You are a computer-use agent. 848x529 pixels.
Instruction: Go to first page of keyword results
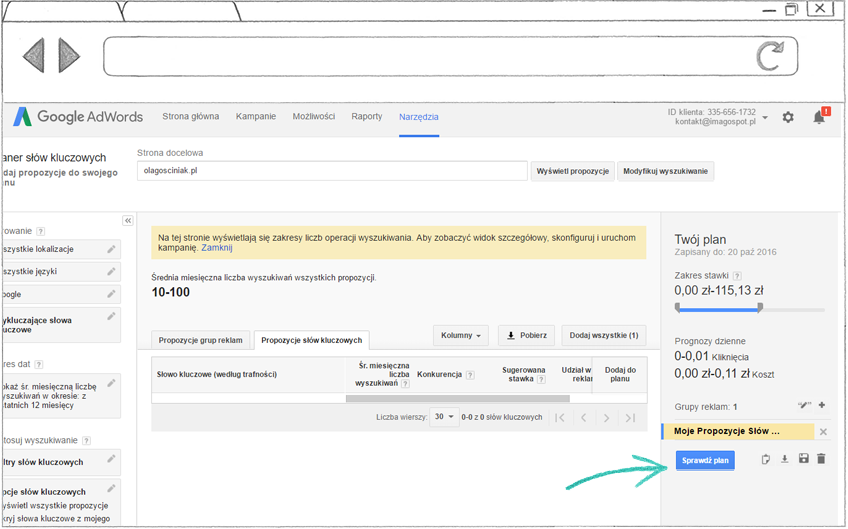[x=560, y=418]
